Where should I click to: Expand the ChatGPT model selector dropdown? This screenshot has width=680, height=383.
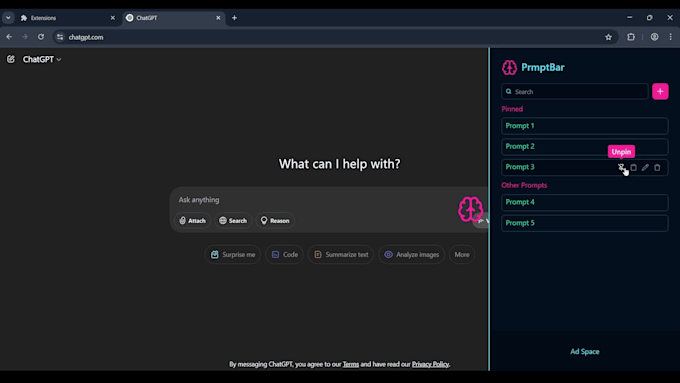[42, 59]
